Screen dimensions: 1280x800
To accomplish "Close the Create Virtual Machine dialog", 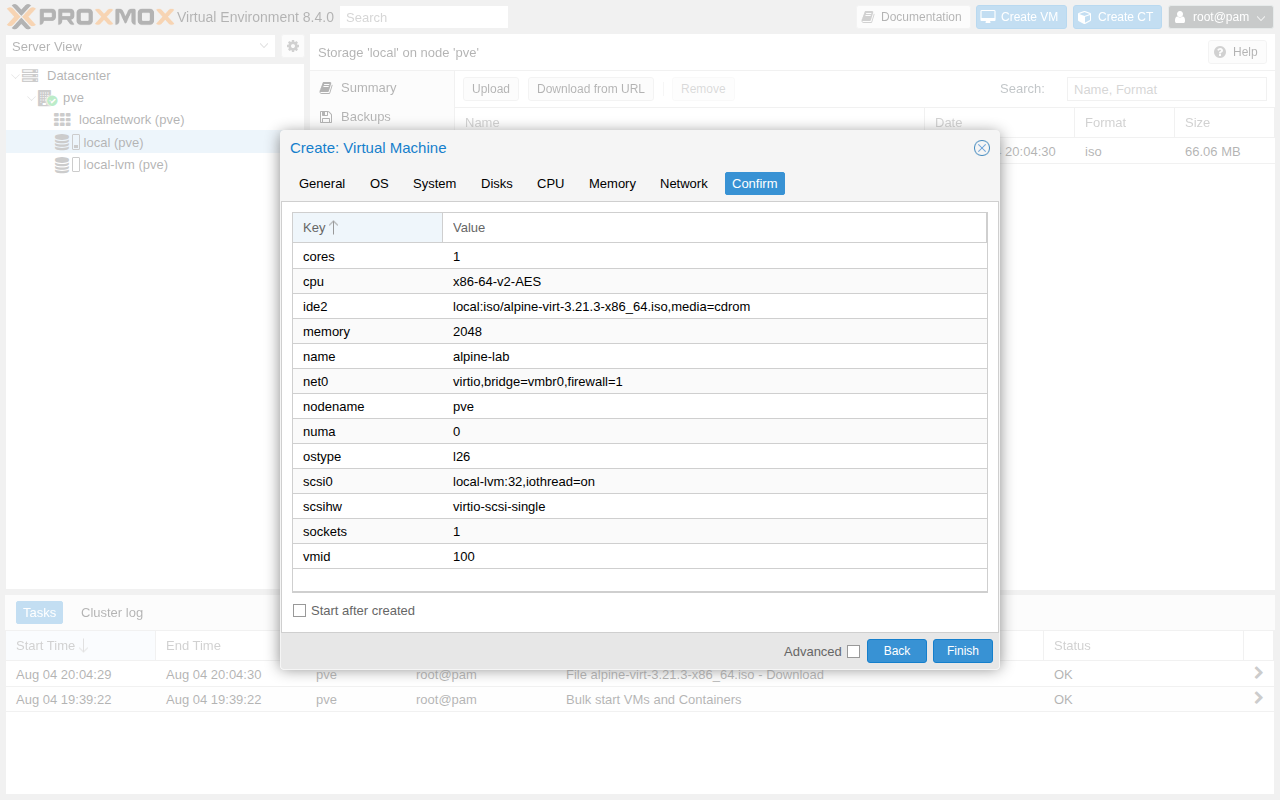I will click(982, 148).
